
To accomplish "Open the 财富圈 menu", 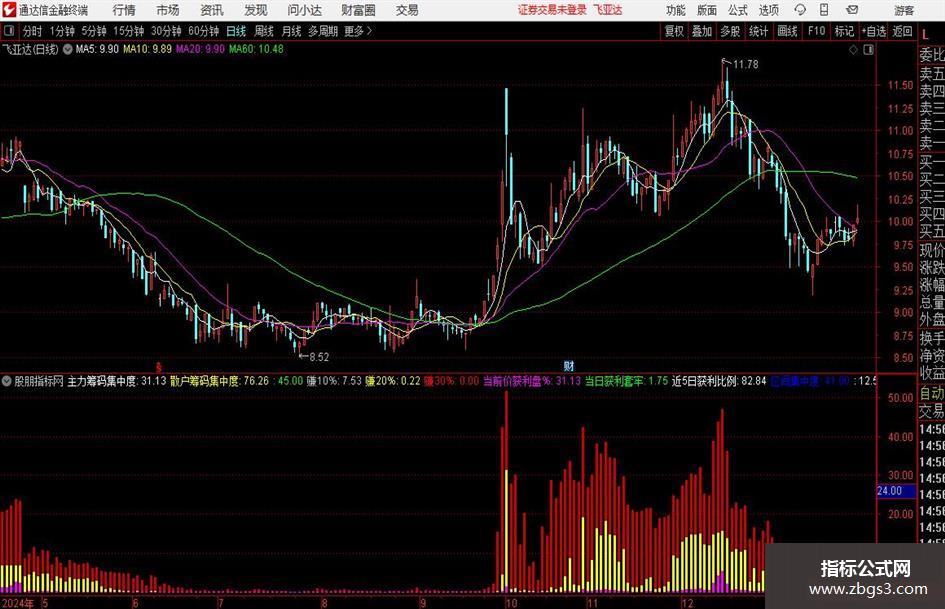I will pos(358,10).
